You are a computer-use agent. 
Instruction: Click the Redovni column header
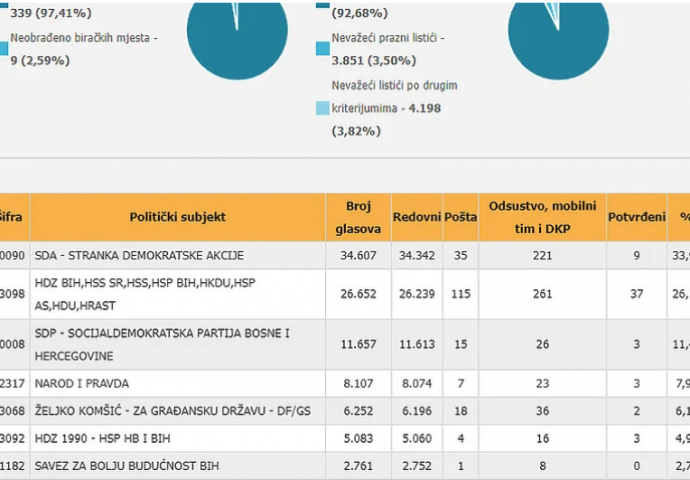click(417, 217)
